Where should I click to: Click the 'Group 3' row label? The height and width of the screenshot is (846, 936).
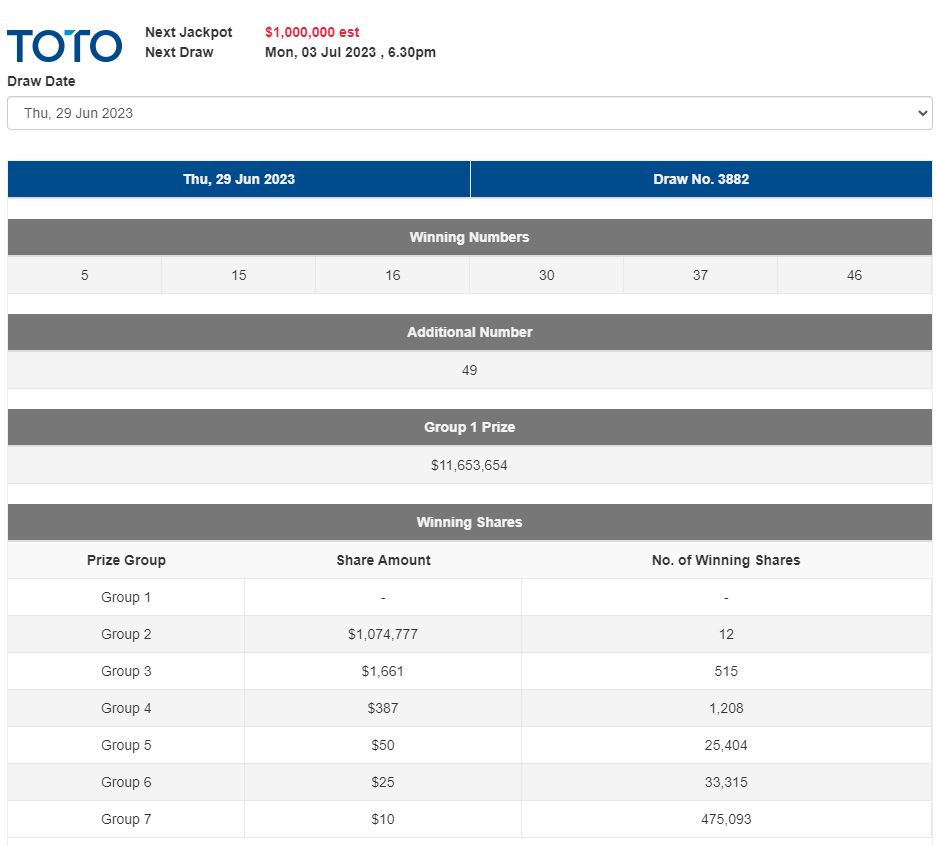[x=126, y=671]
